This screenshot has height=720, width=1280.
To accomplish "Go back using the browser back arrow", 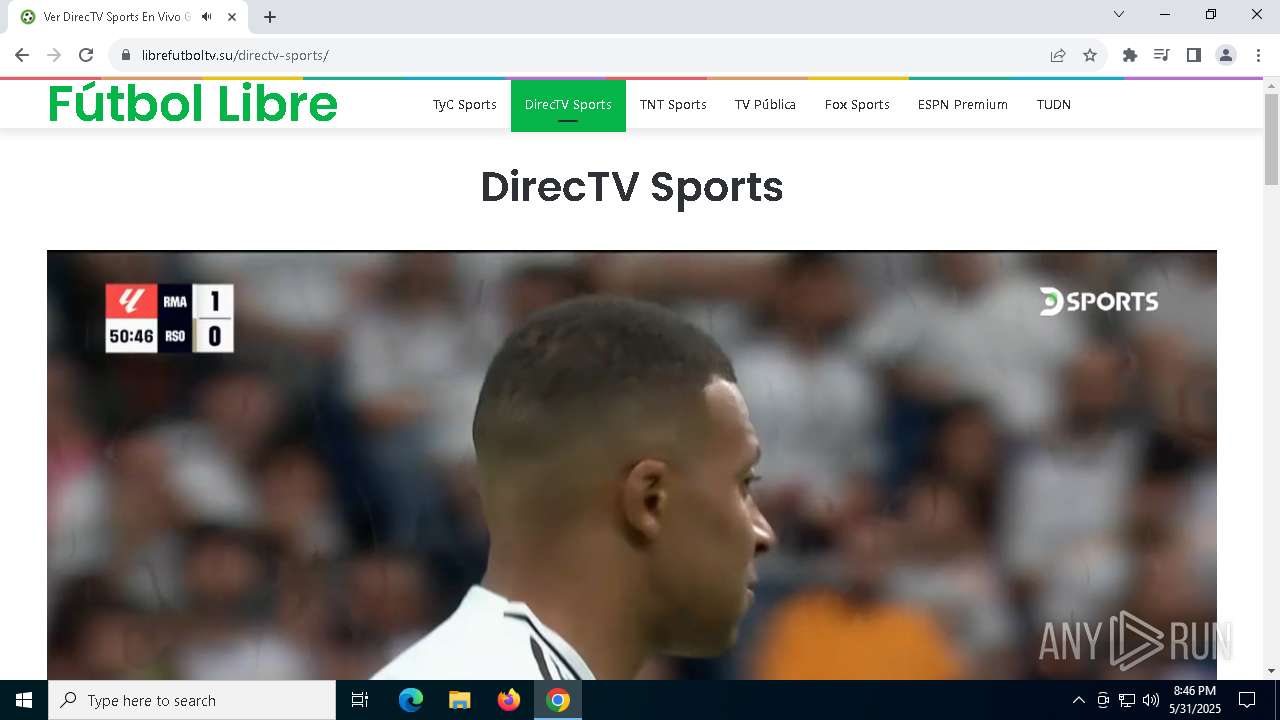I will (x=22, y=55).
